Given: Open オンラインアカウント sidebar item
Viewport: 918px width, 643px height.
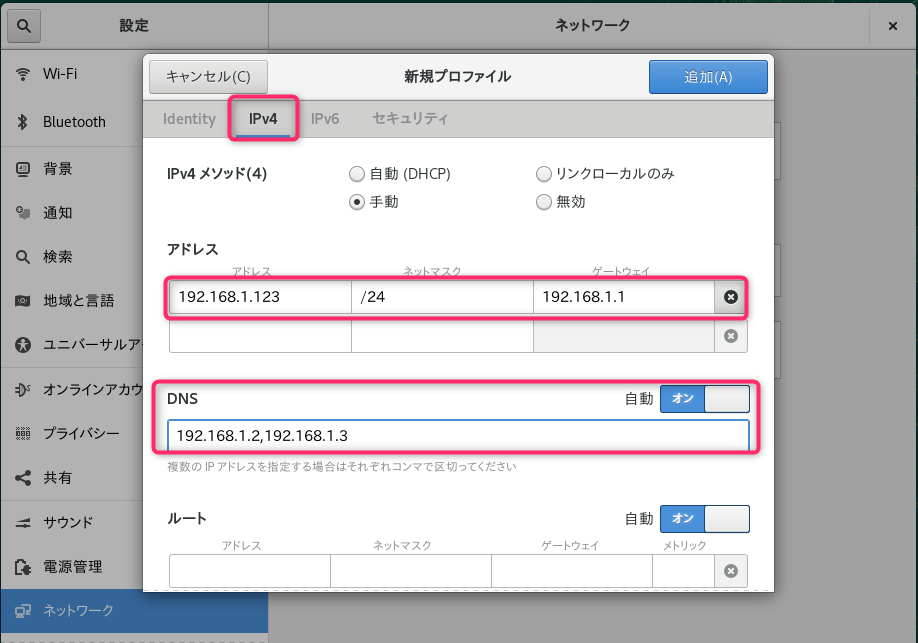Looking at the screenshot, I should coord(71,389).
